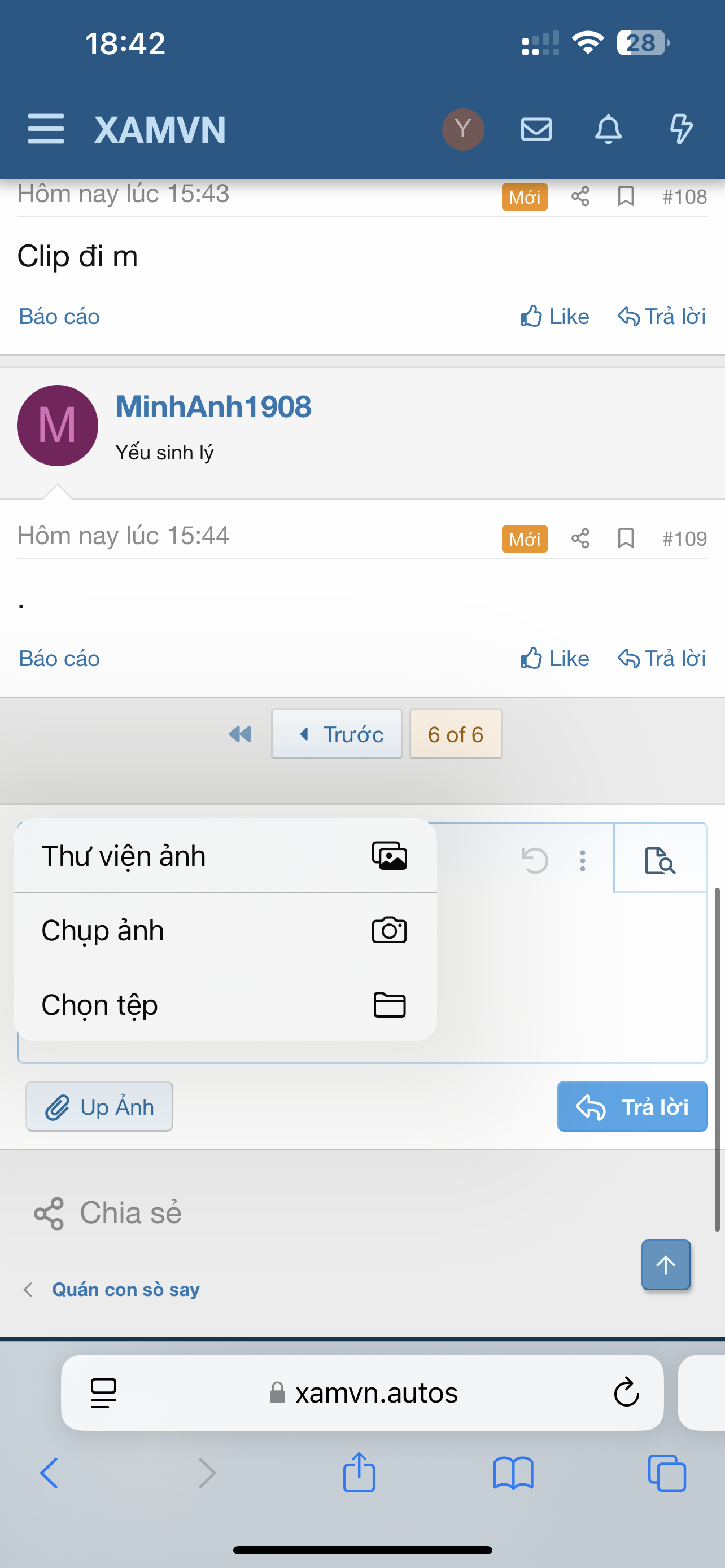Share post #109 via share icon
This screenshot has width=725, height=1568.
coord(580,538)
